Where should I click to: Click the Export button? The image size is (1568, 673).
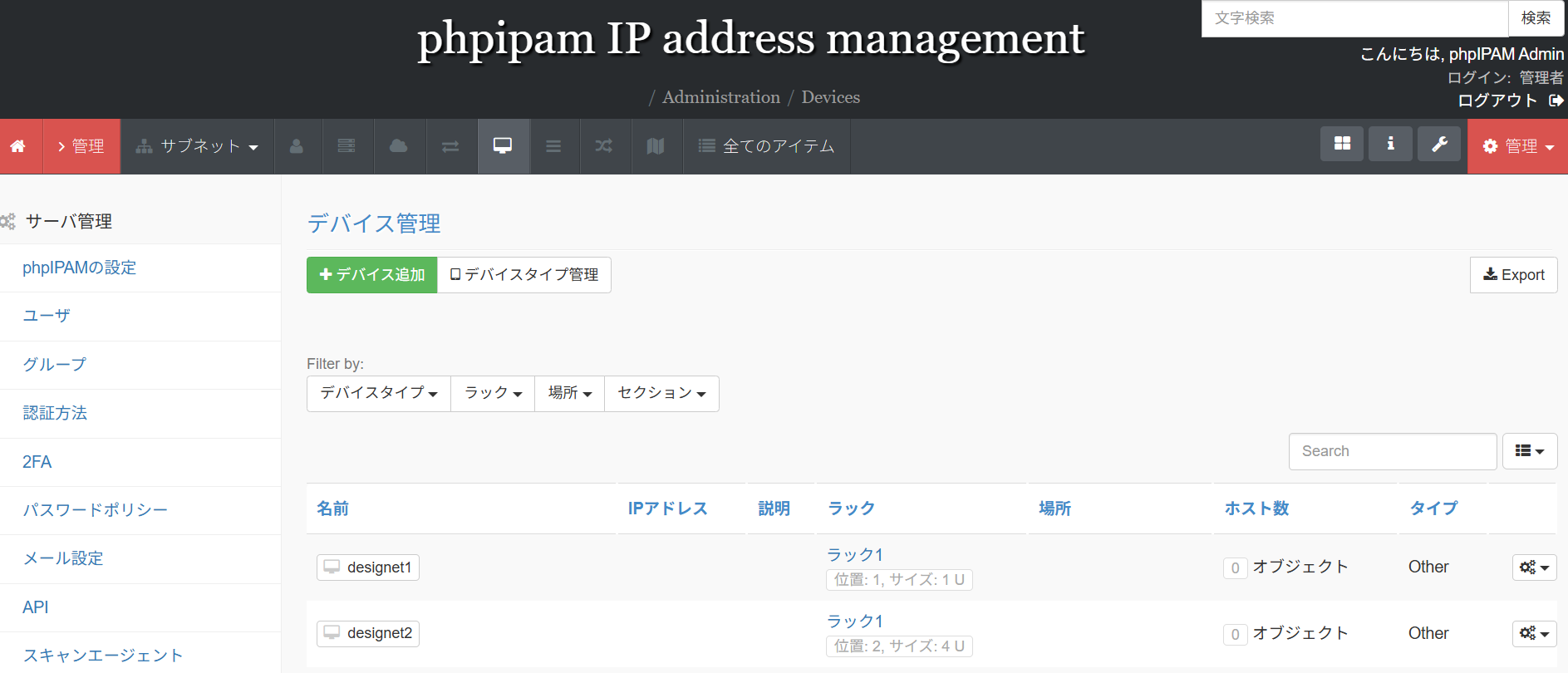pos(1514,275)
